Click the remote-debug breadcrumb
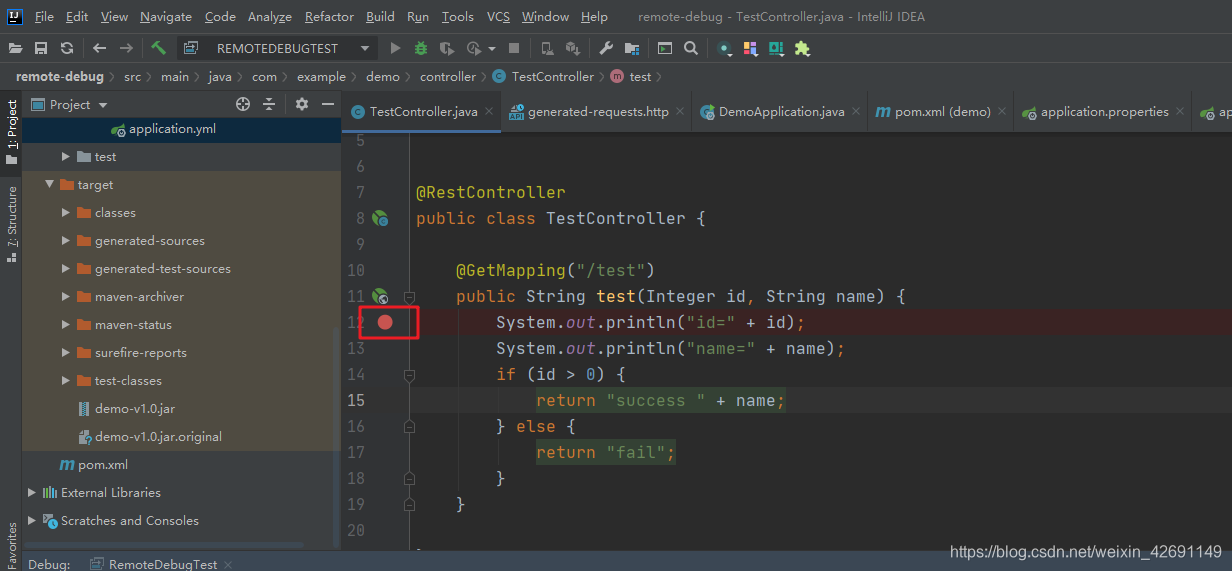The width and height of the screenshot is (1232, 571). click(x=60, y=76)
